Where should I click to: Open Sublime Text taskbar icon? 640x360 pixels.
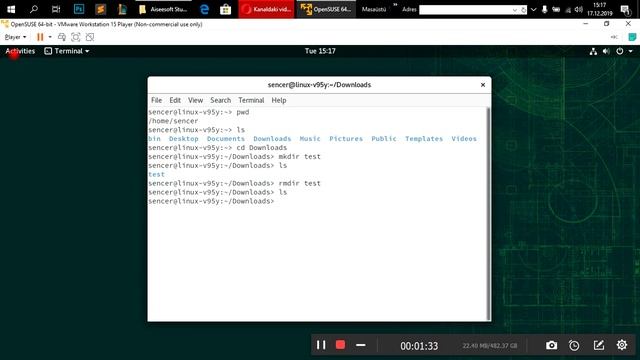tap(100, 9)
